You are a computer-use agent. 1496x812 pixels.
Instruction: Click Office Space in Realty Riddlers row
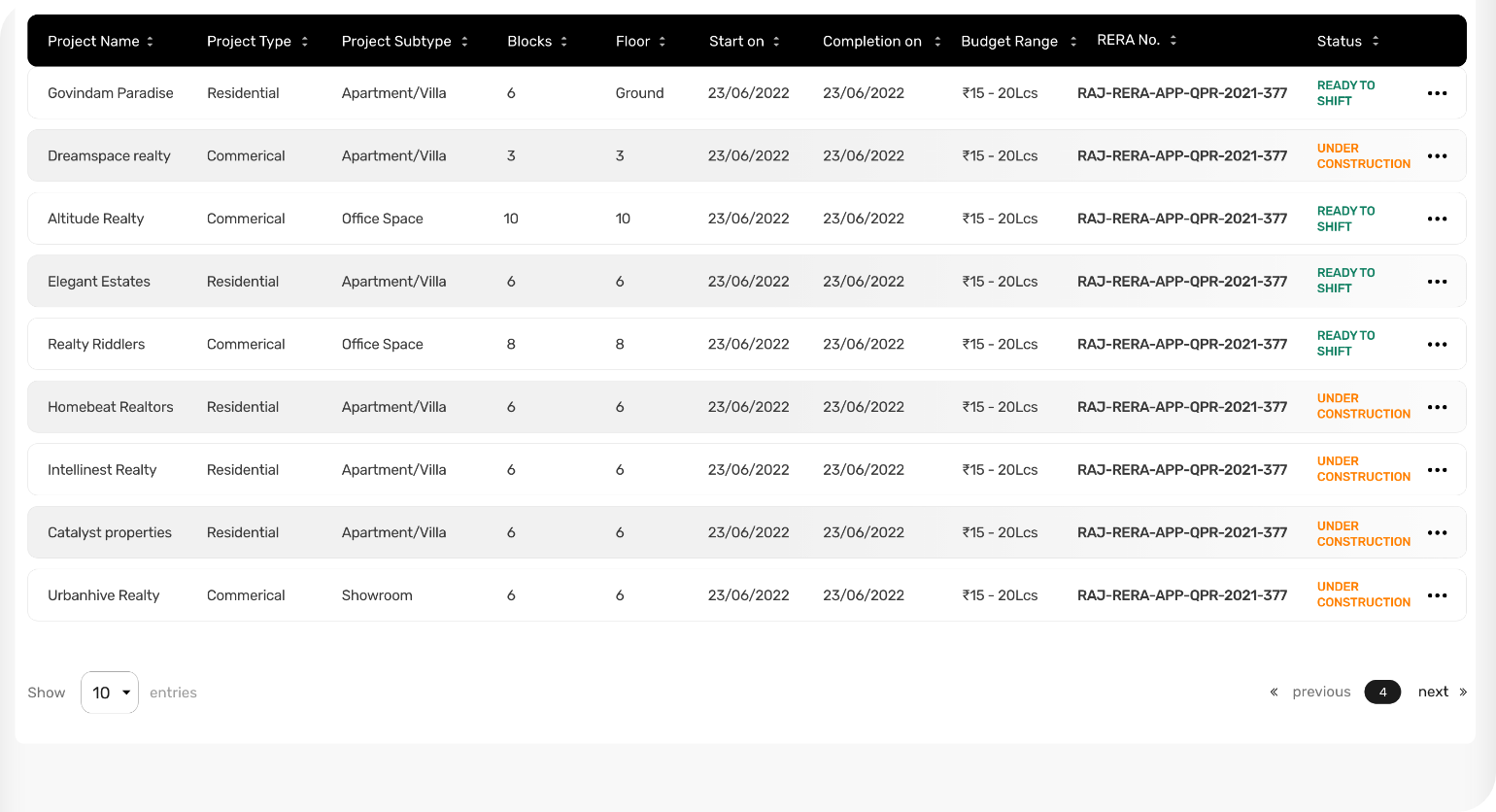pyautogui.click(x=382, y=344)
